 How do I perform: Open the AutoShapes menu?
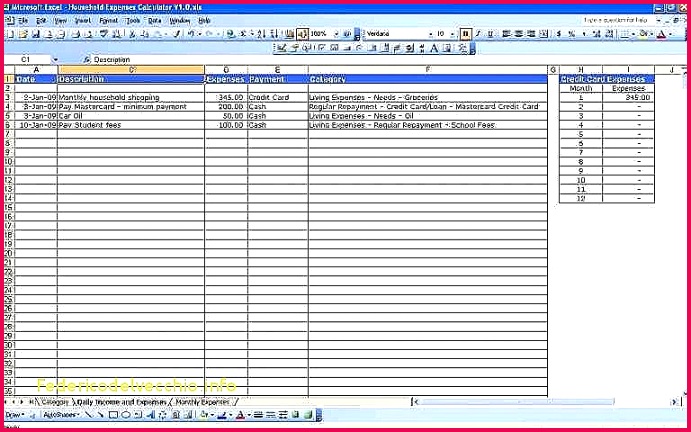coord(61,414)
